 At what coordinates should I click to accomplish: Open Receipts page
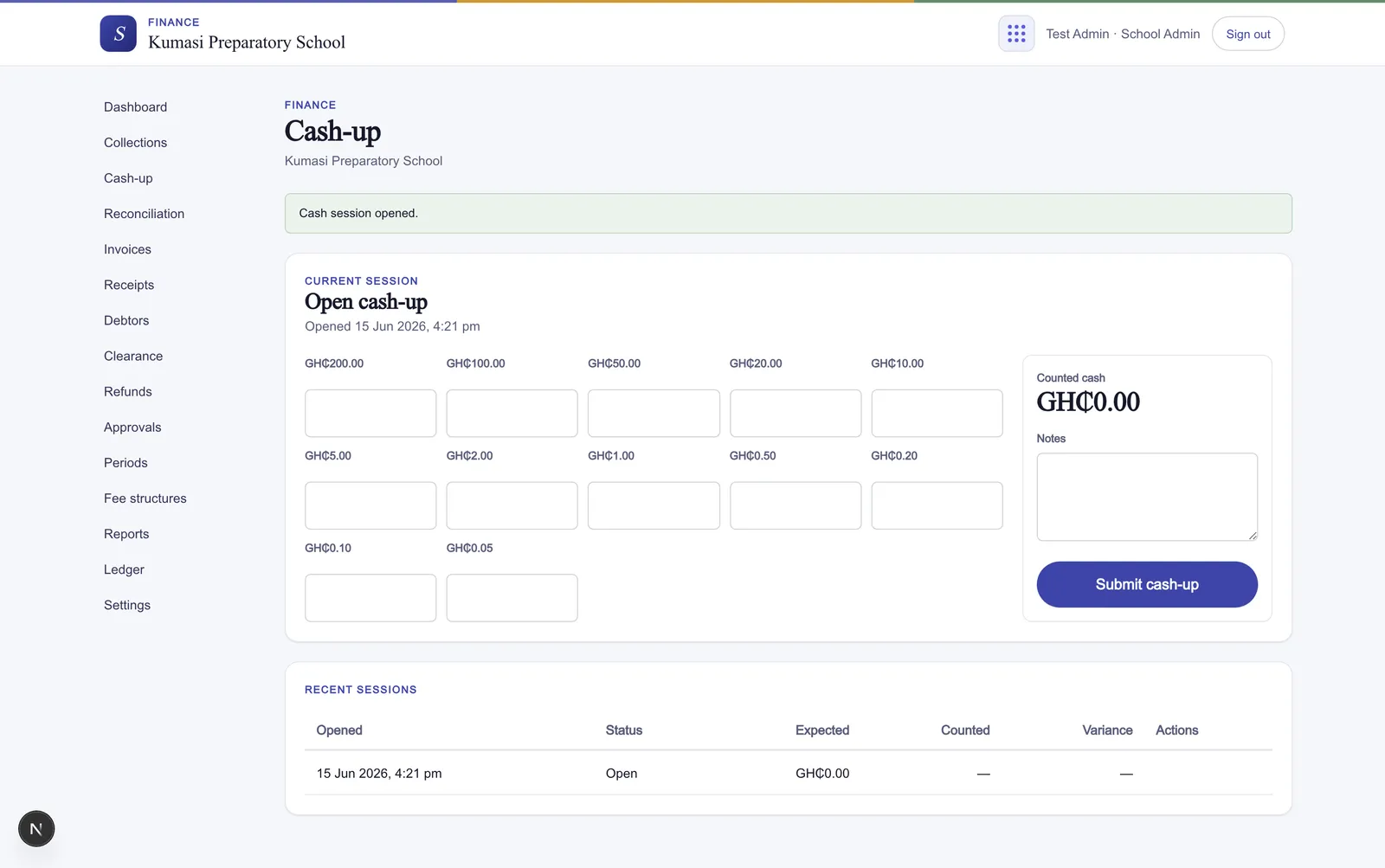[129, 285]
